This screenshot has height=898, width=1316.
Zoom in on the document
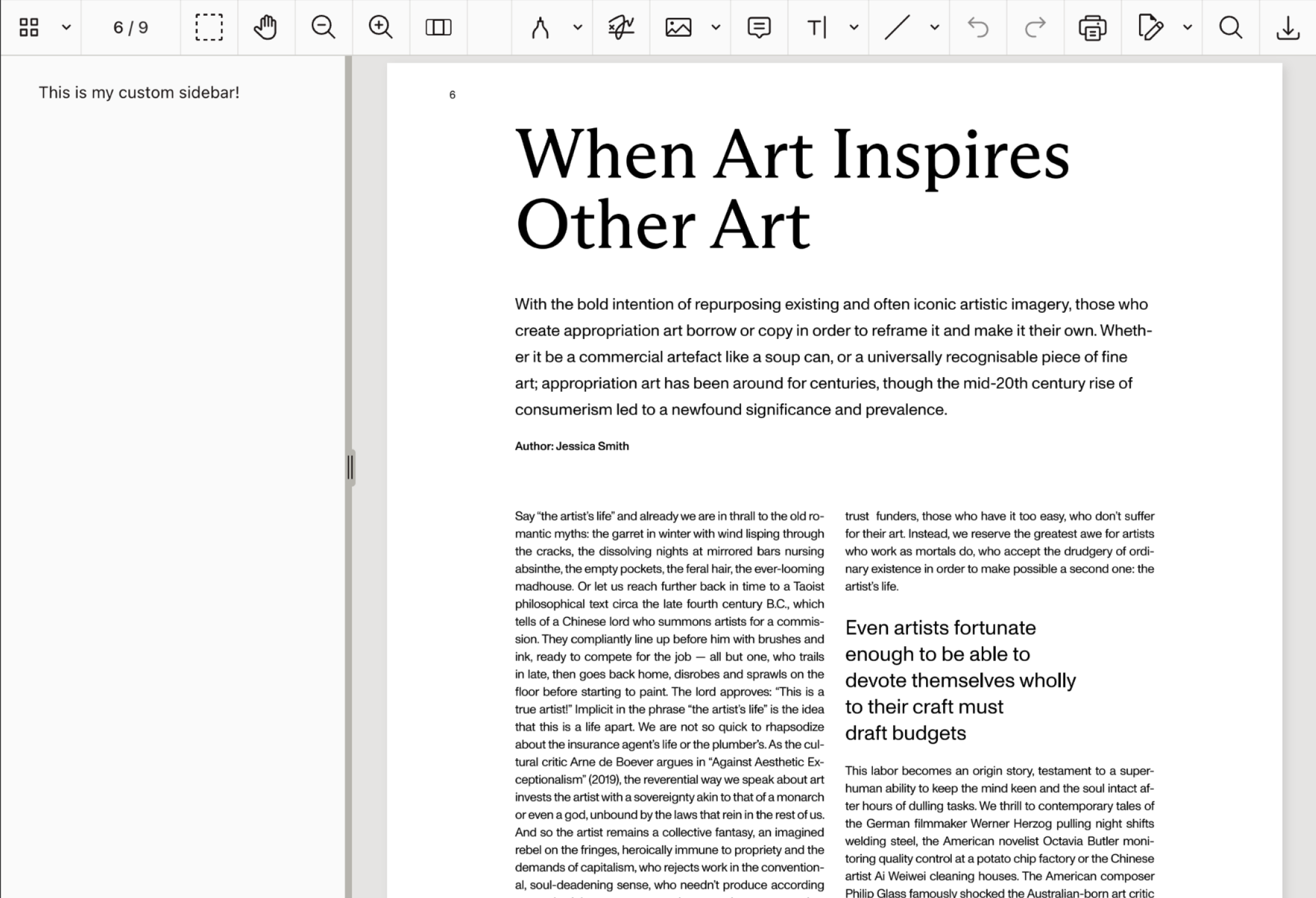click(x=381, y=28)
